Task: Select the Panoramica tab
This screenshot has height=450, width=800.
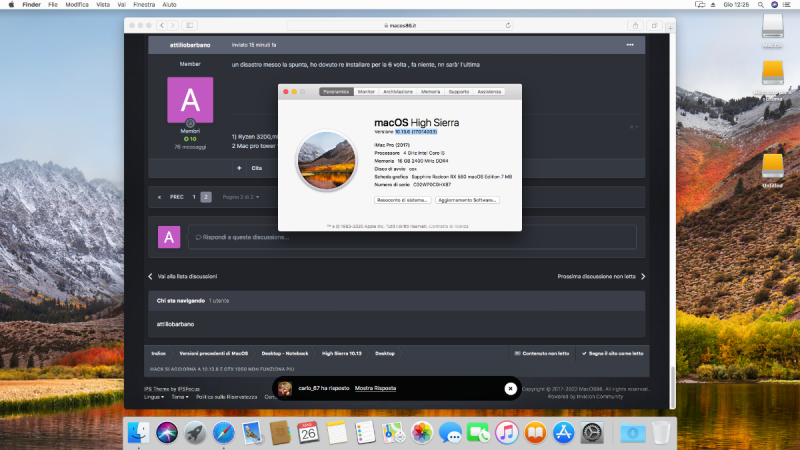Action: coord(336,92)
